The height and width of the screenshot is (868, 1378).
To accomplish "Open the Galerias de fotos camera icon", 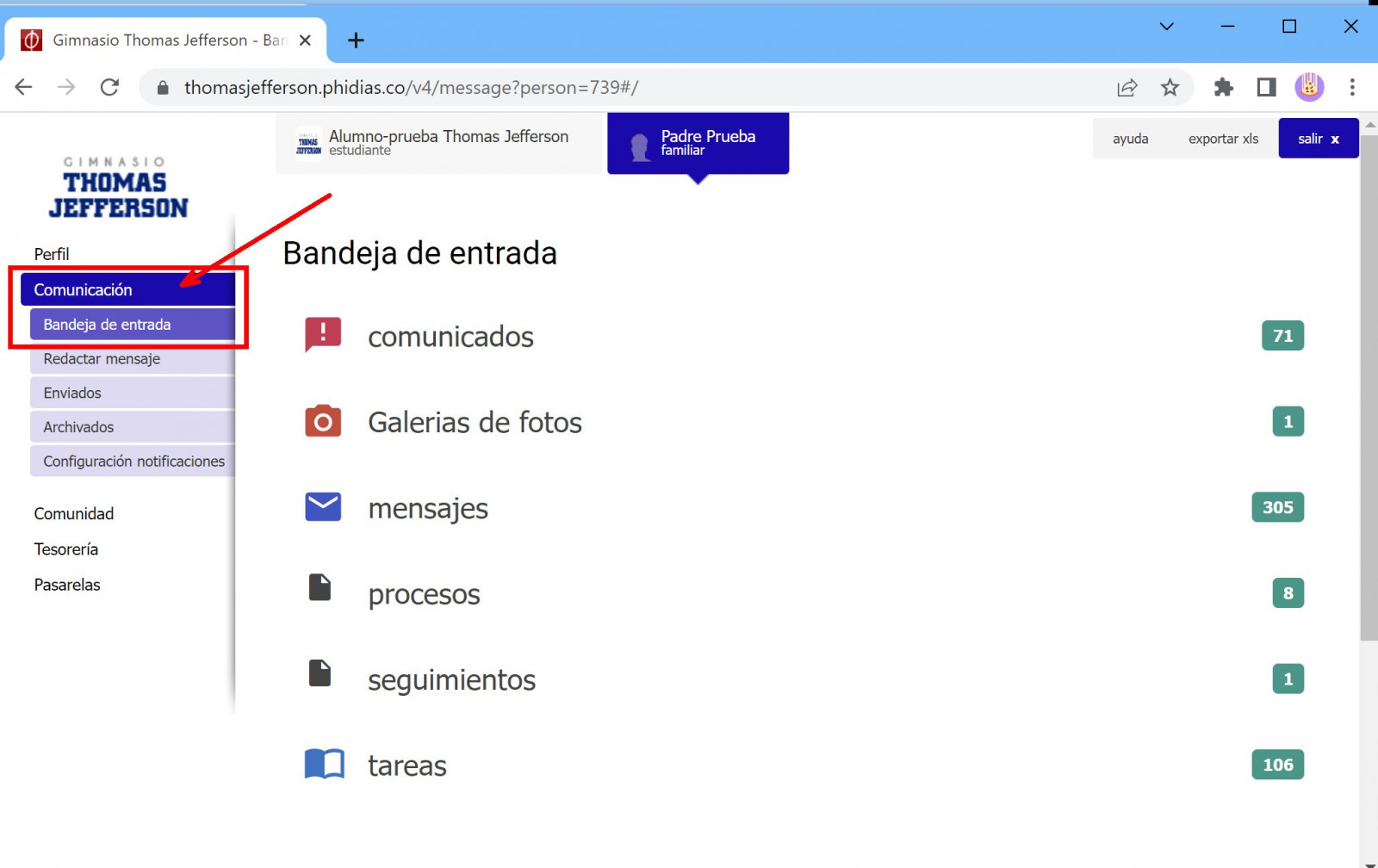I will point(323,421).
